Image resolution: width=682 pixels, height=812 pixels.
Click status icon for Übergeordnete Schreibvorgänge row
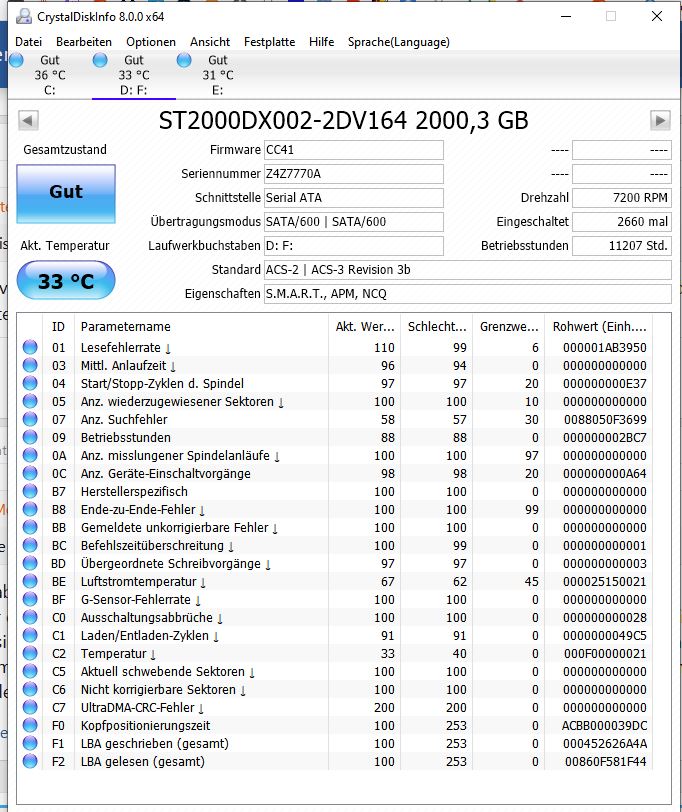[x=30, y=563]
